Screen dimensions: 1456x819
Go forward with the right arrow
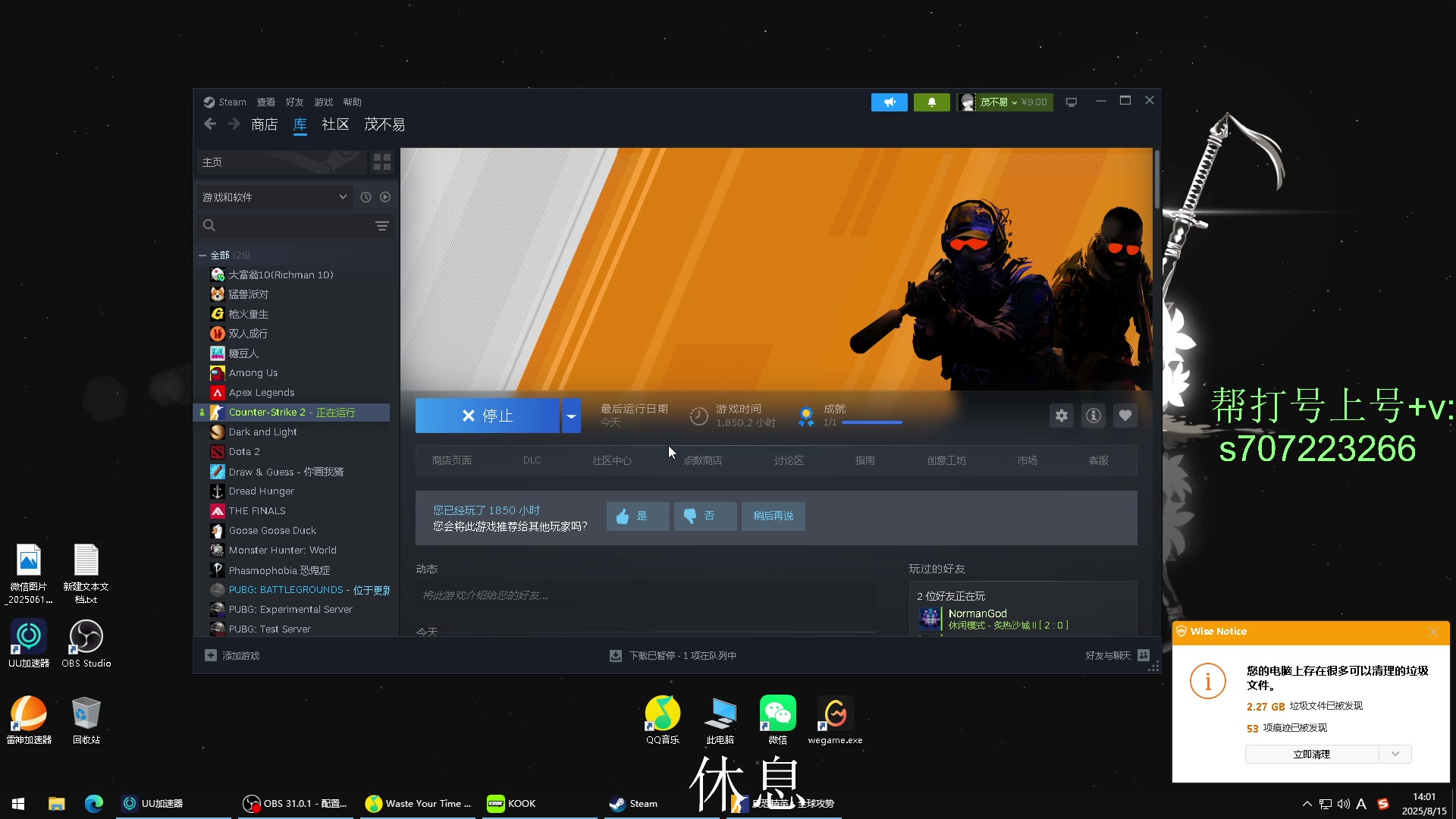click(234, 124)
